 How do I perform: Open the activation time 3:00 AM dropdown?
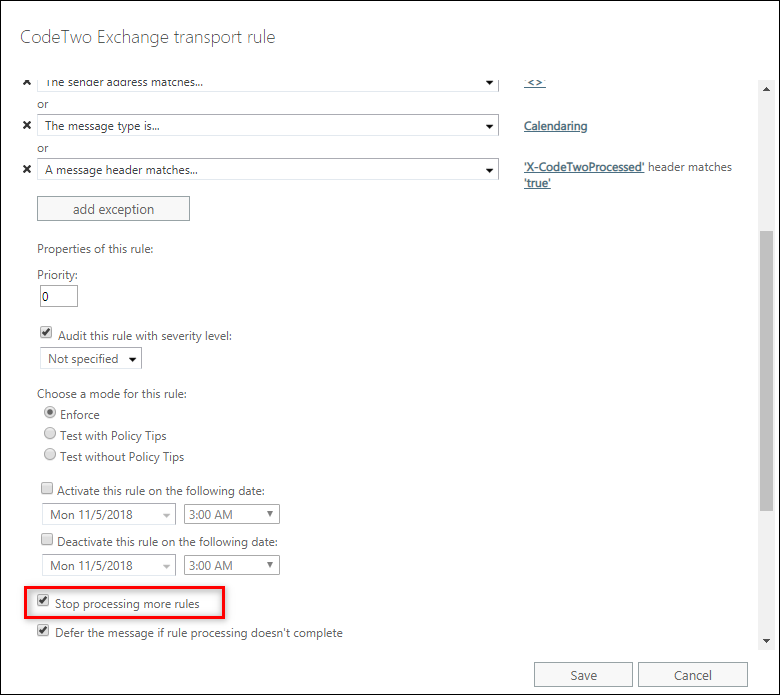(x=232, y=514)
